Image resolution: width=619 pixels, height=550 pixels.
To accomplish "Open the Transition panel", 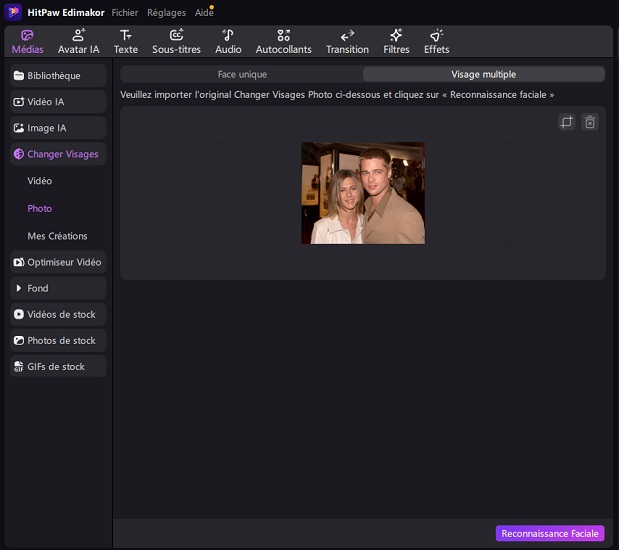I will pyautogui.click(x=347, y=41).
